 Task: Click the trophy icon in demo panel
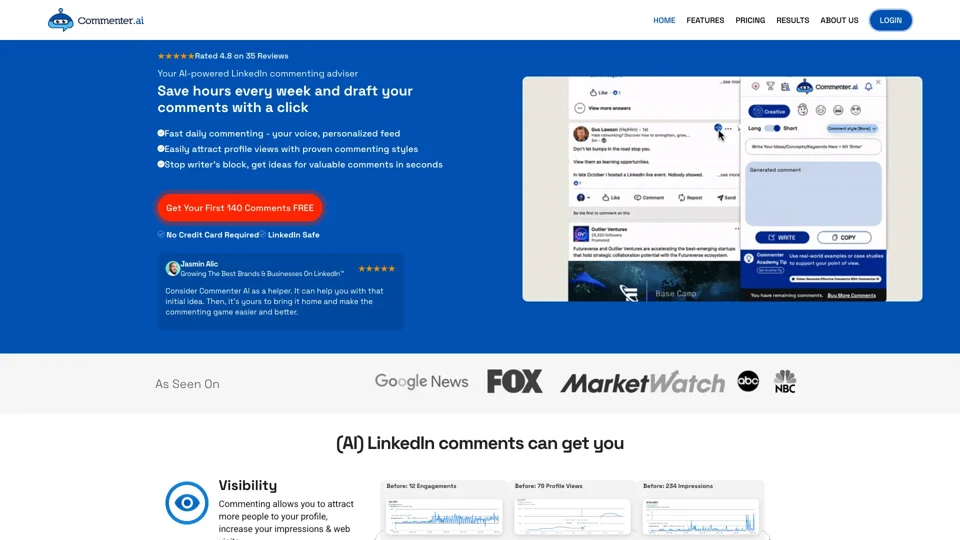coord(770,86)
